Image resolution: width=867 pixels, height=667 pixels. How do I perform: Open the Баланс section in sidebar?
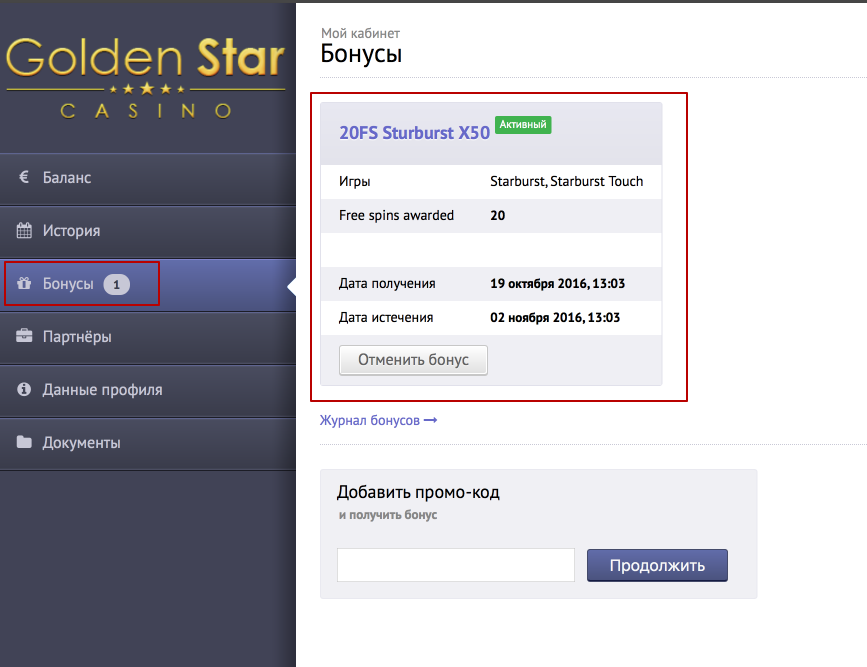67,178
